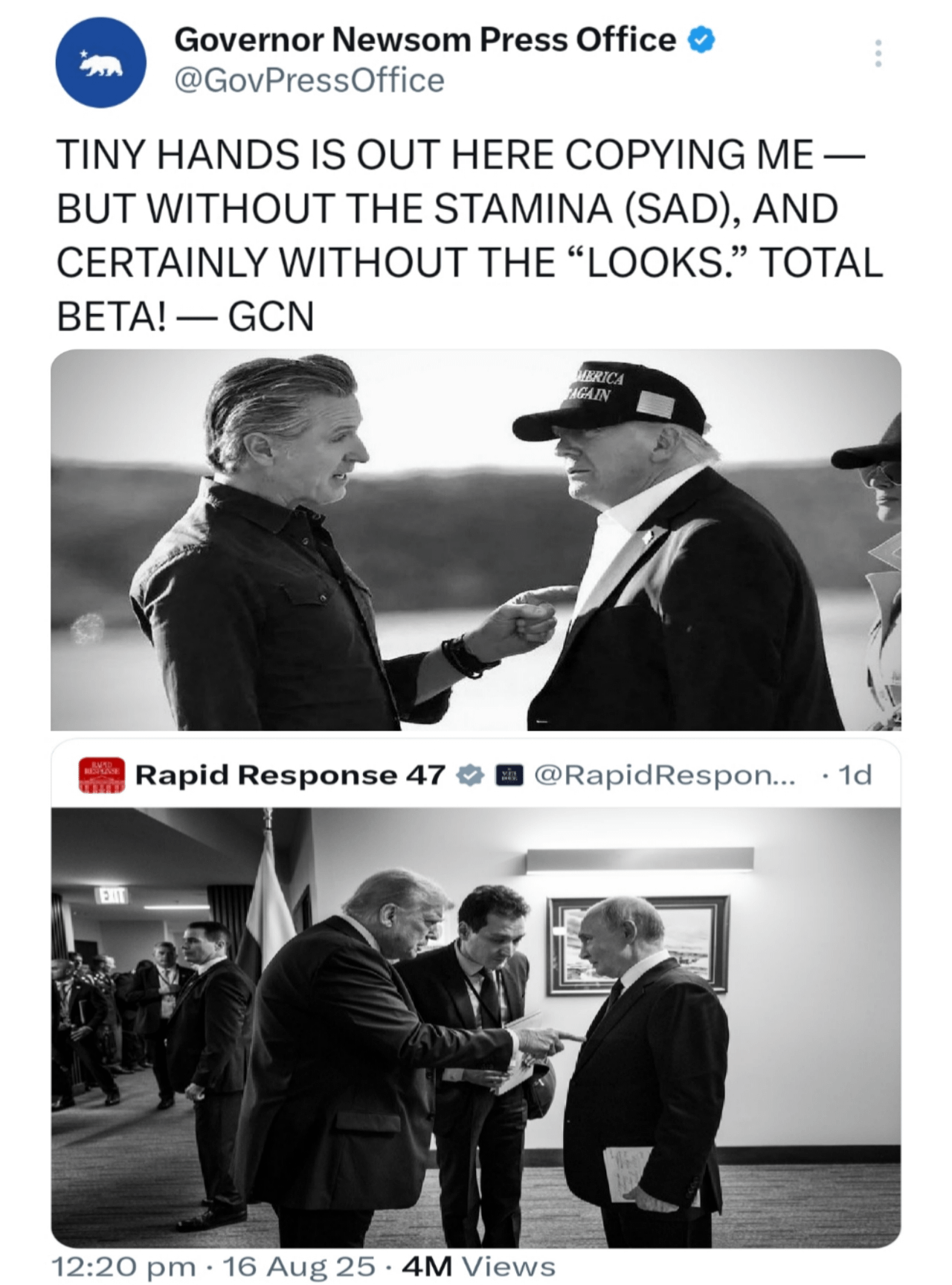This screenshot has height=1285, width=952.
Task: View the 4M Views analytics count
Action: coord(478,1266)
